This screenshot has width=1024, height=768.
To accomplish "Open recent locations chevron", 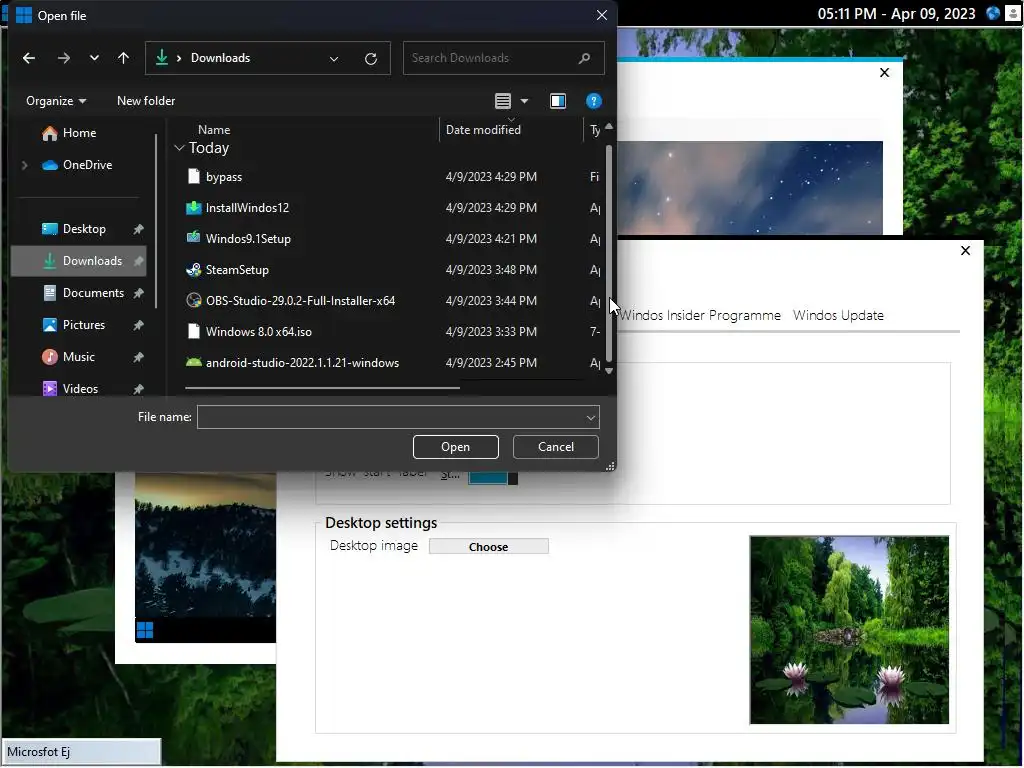I will [94, 58].
